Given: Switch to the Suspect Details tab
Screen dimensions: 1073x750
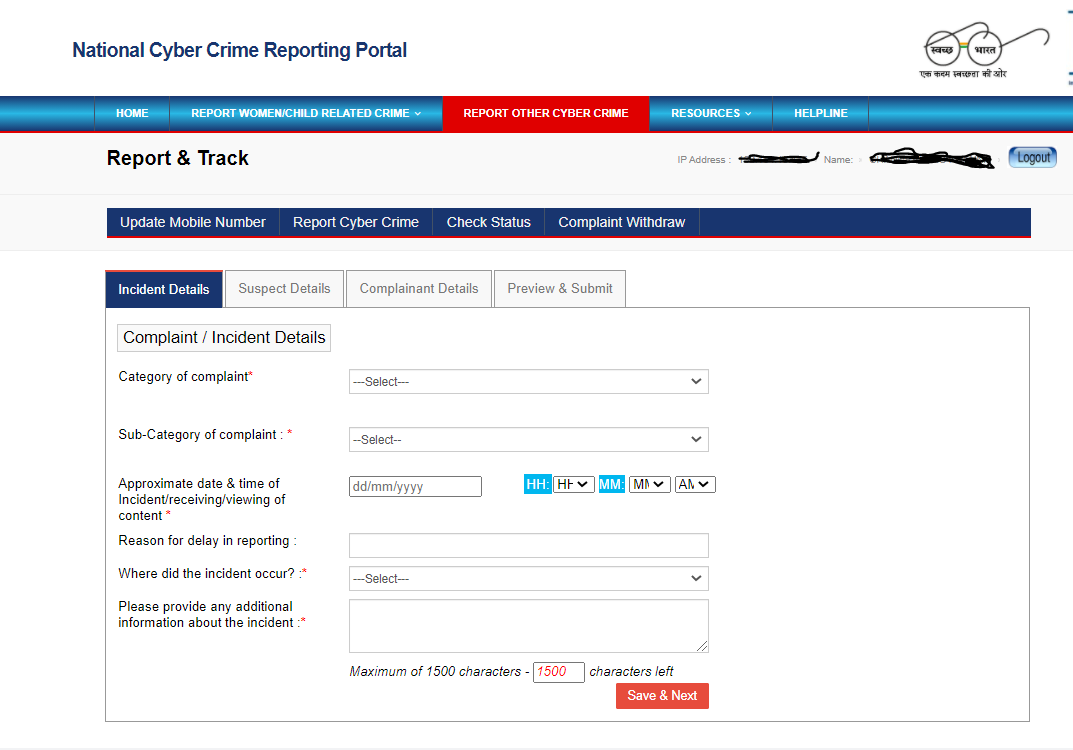Looking at the screenshot, I should pos(284,289).
